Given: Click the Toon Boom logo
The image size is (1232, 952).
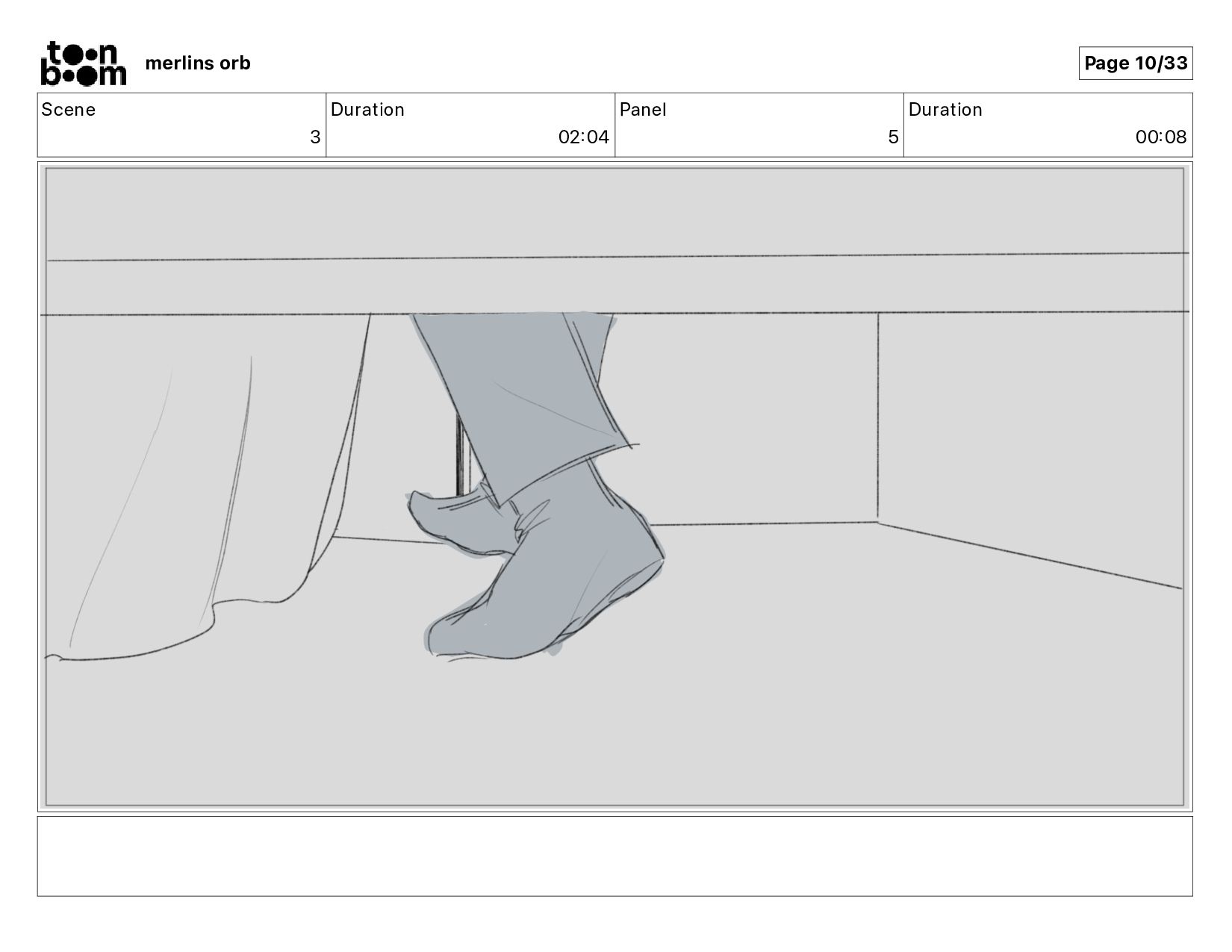Looking at the screenshot, I should [83, 63].
